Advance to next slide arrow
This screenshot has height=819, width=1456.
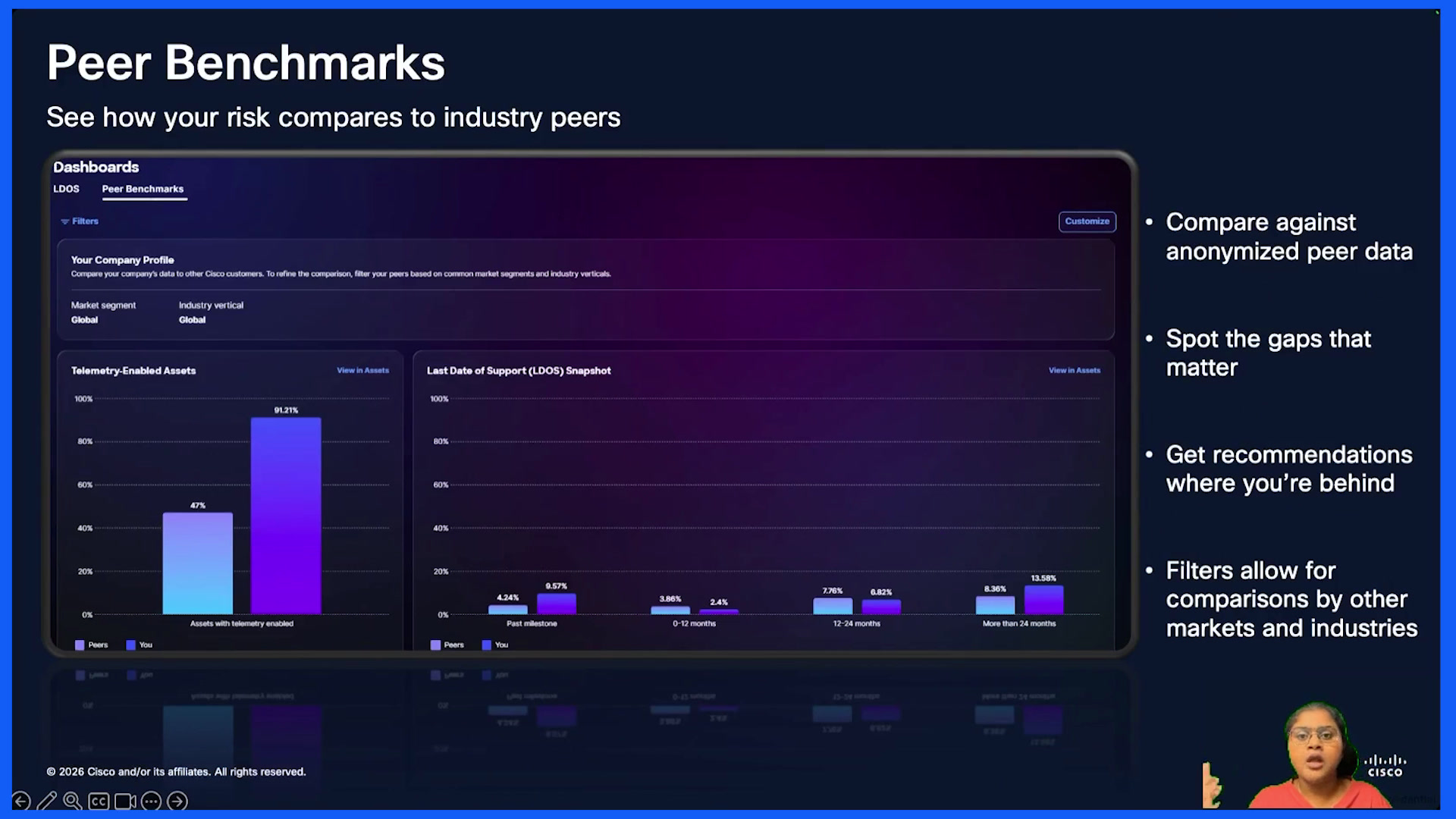(x=177, y=801)
